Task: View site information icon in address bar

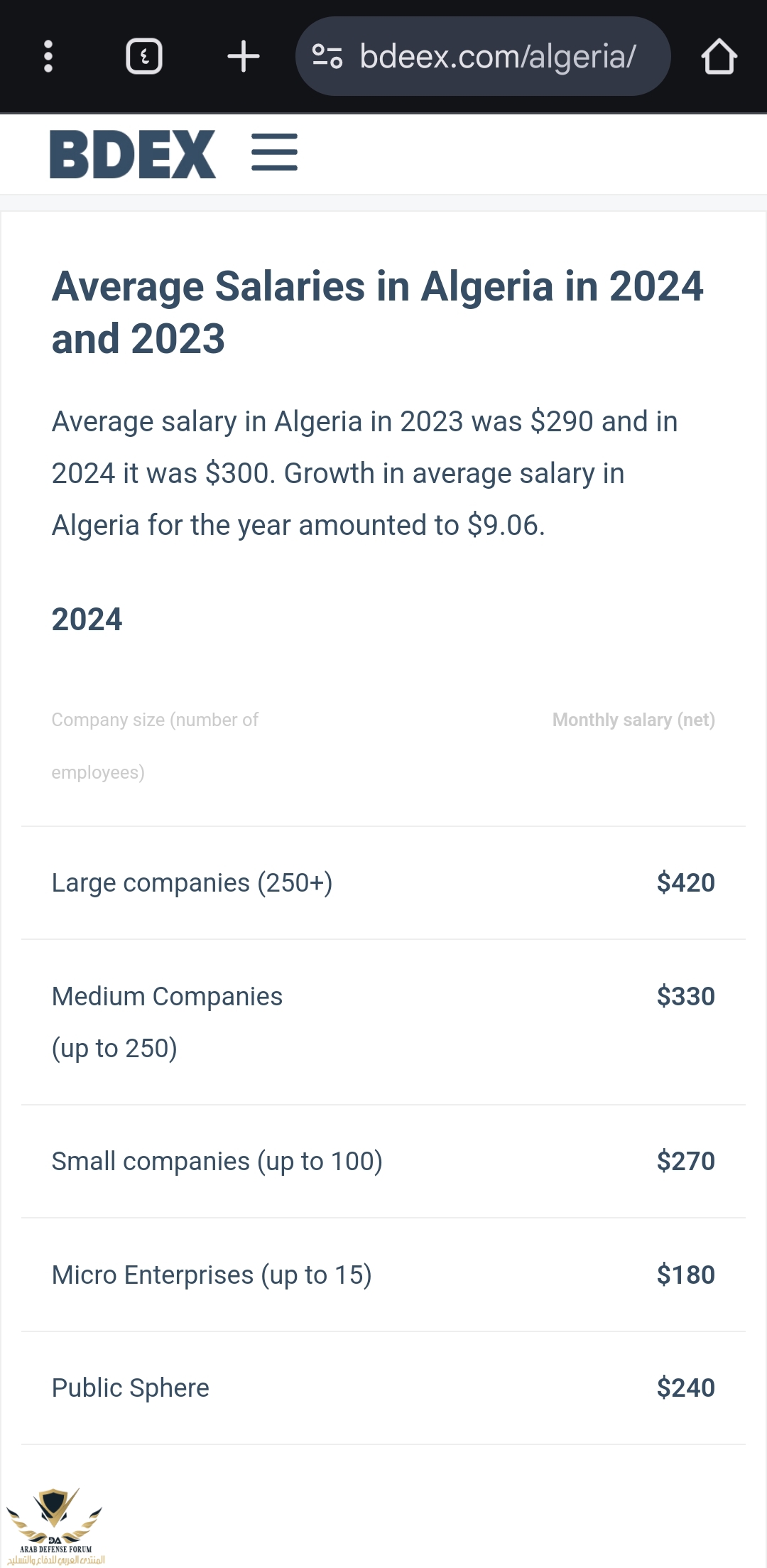Action: tap(327, 56)
